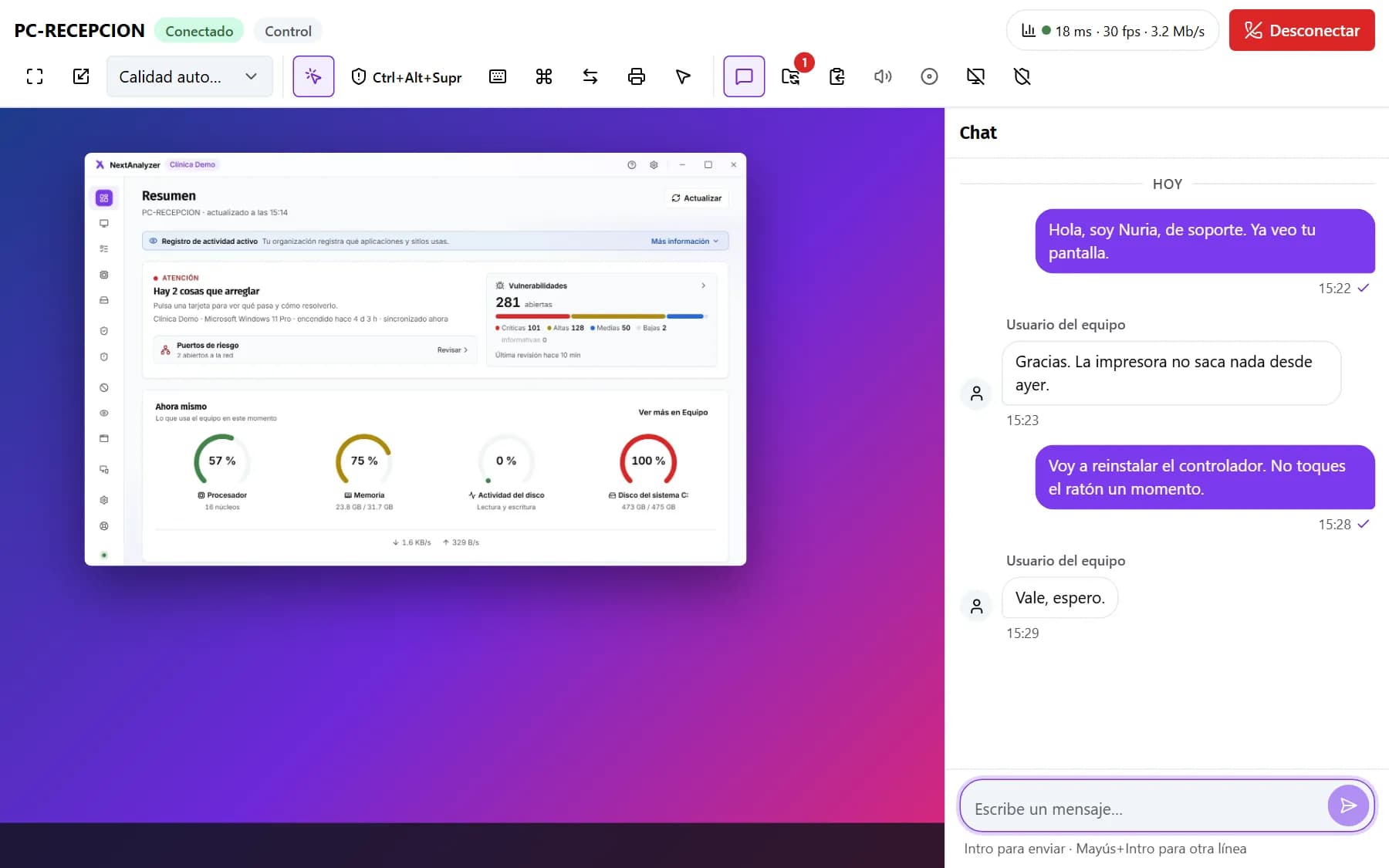Viewport: 1389px width, 868px height.
Task: Click the Clinica Demo badge
Action: point(192,164)
